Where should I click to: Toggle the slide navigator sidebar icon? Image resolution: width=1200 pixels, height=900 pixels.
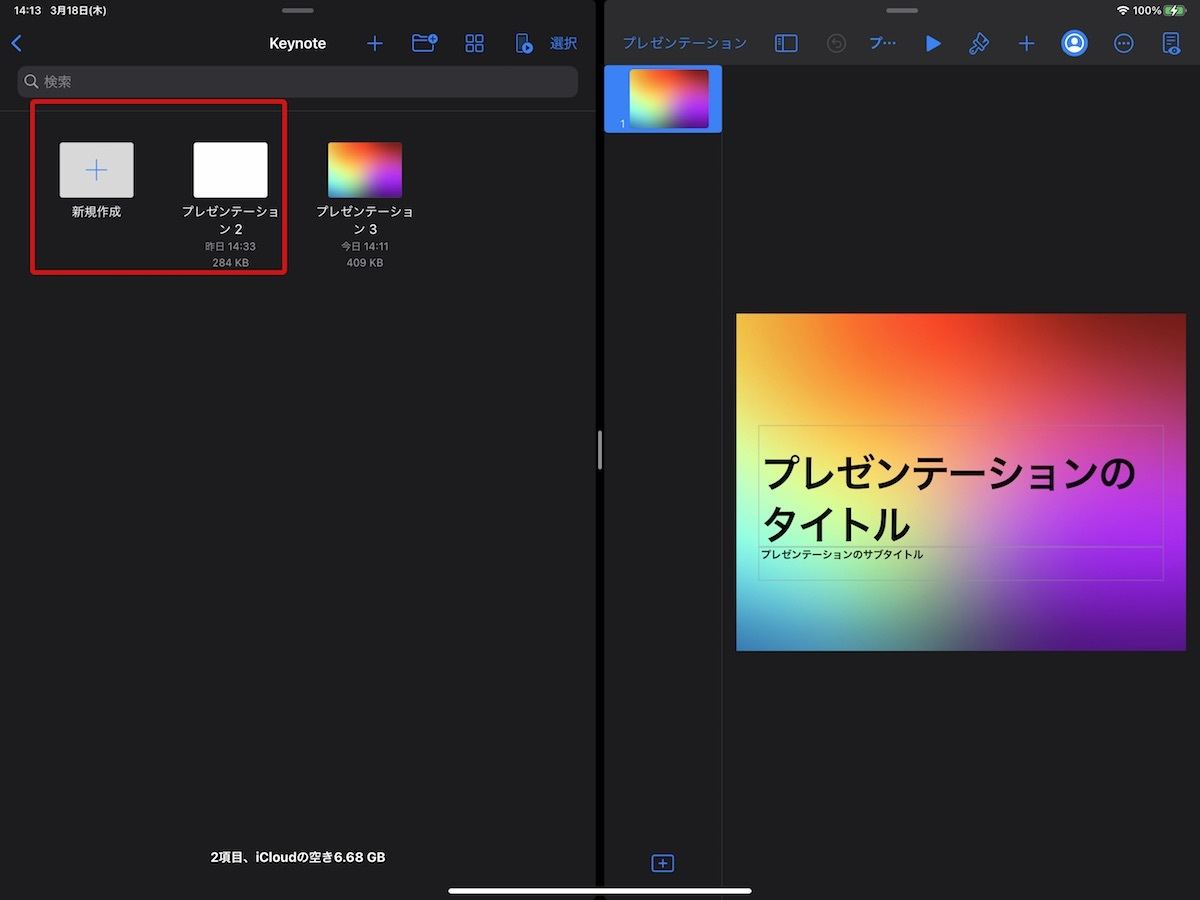(787, 44)
